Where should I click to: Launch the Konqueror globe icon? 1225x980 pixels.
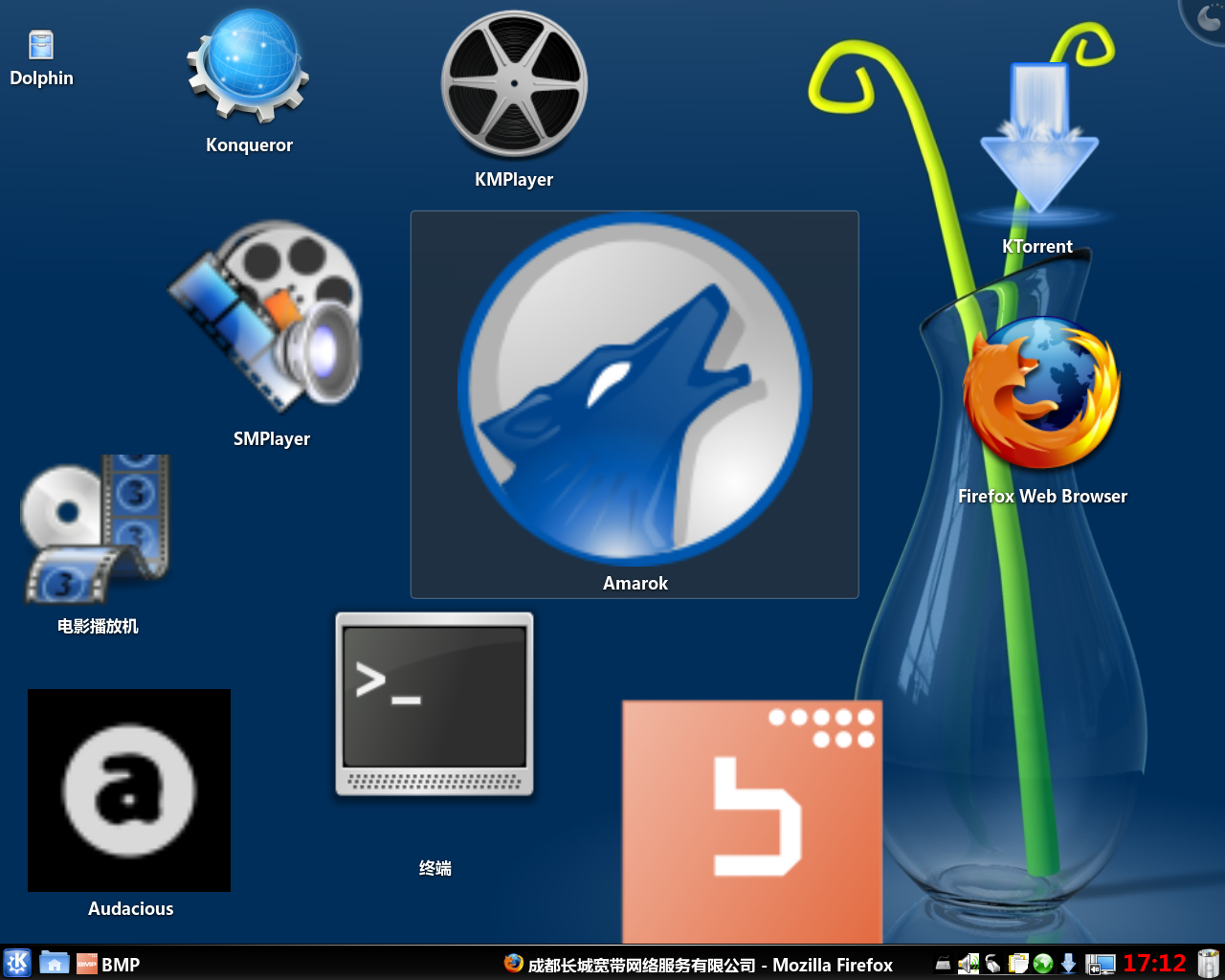point(249,66)
